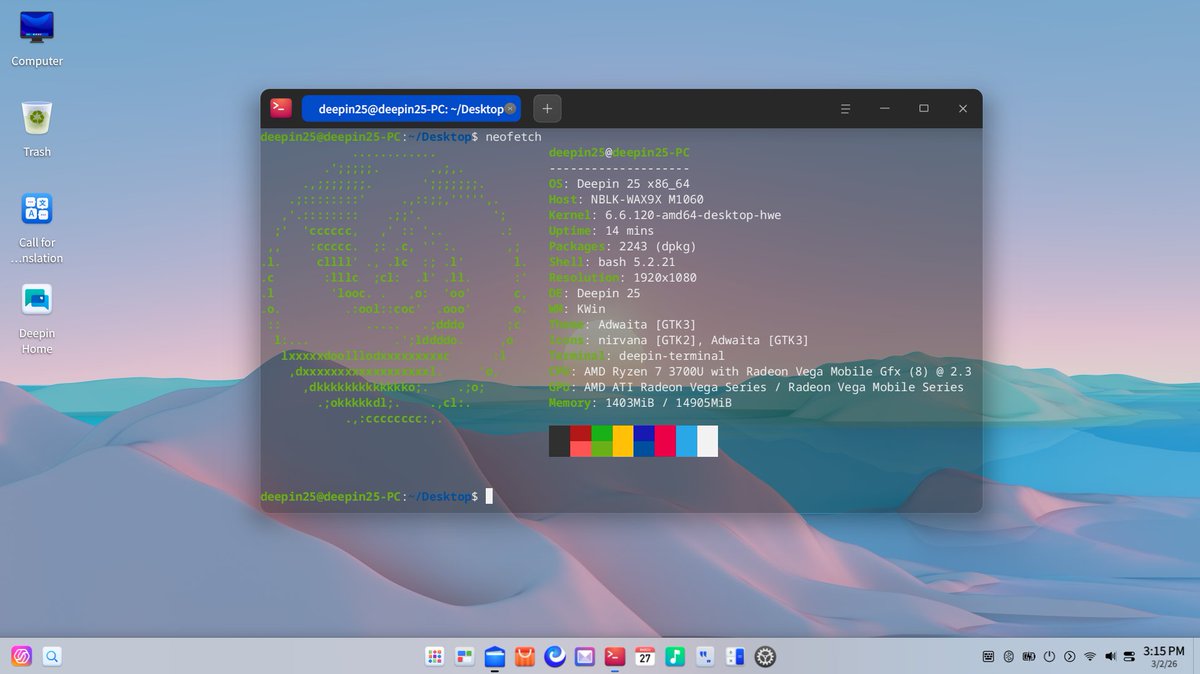
Task: Open Control Center via the gear icon
Action: tap(765, 656)
